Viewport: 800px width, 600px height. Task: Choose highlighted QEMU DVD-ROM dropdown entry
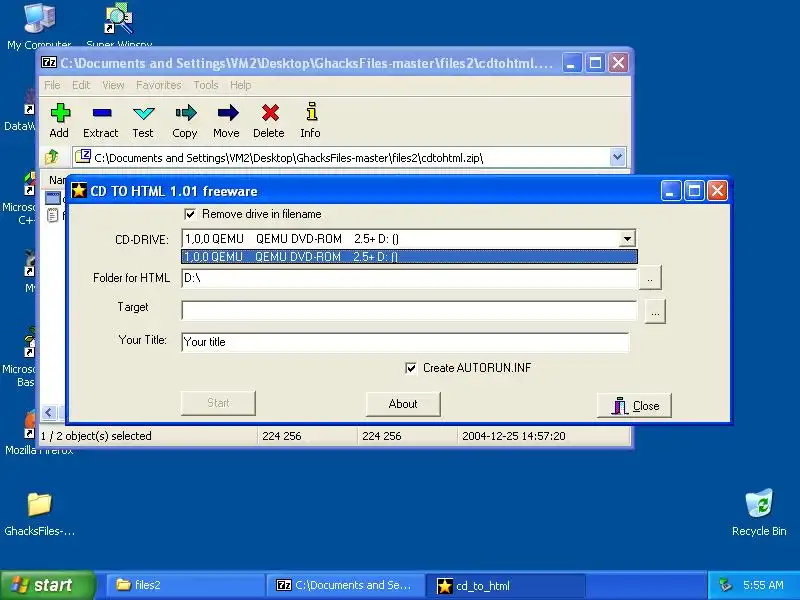point(409,257)
